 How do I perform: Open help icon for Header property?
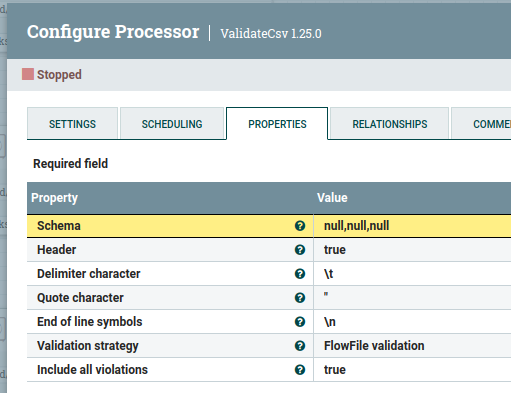pyautogui.click(x=300, y=250)
